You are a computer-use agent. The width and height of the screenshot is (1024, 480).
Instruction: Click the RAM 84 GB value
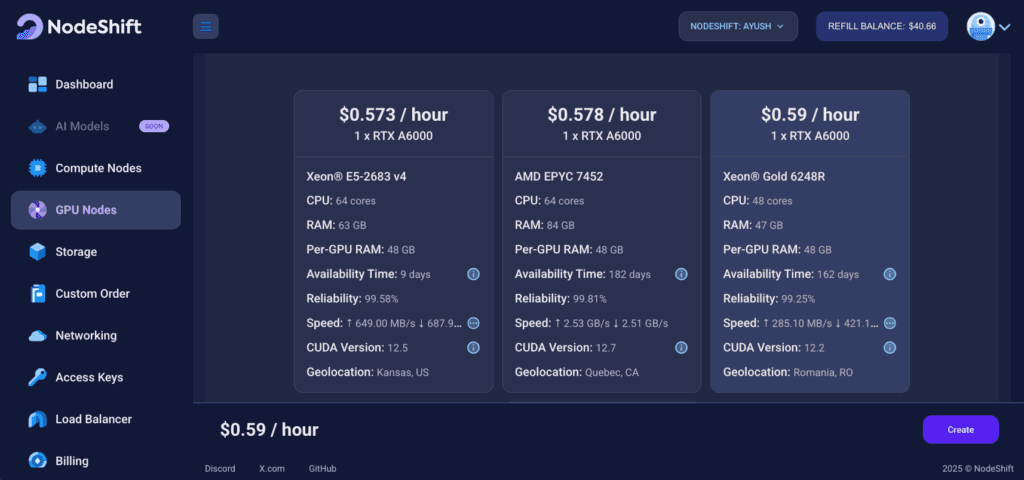point(560,225)
